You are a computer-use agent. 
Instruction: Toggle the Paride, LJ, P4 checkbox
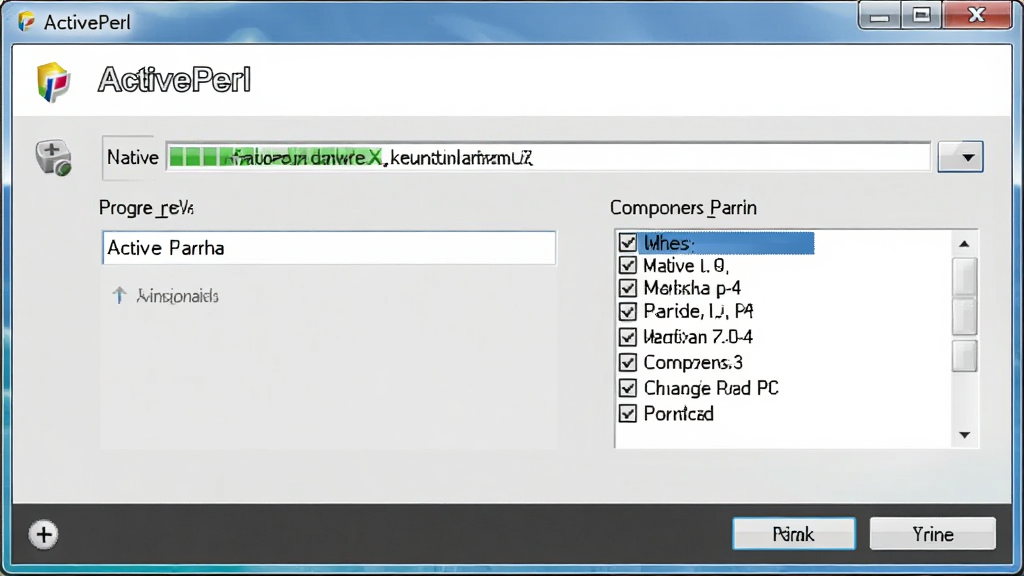(x=628, y=312)
